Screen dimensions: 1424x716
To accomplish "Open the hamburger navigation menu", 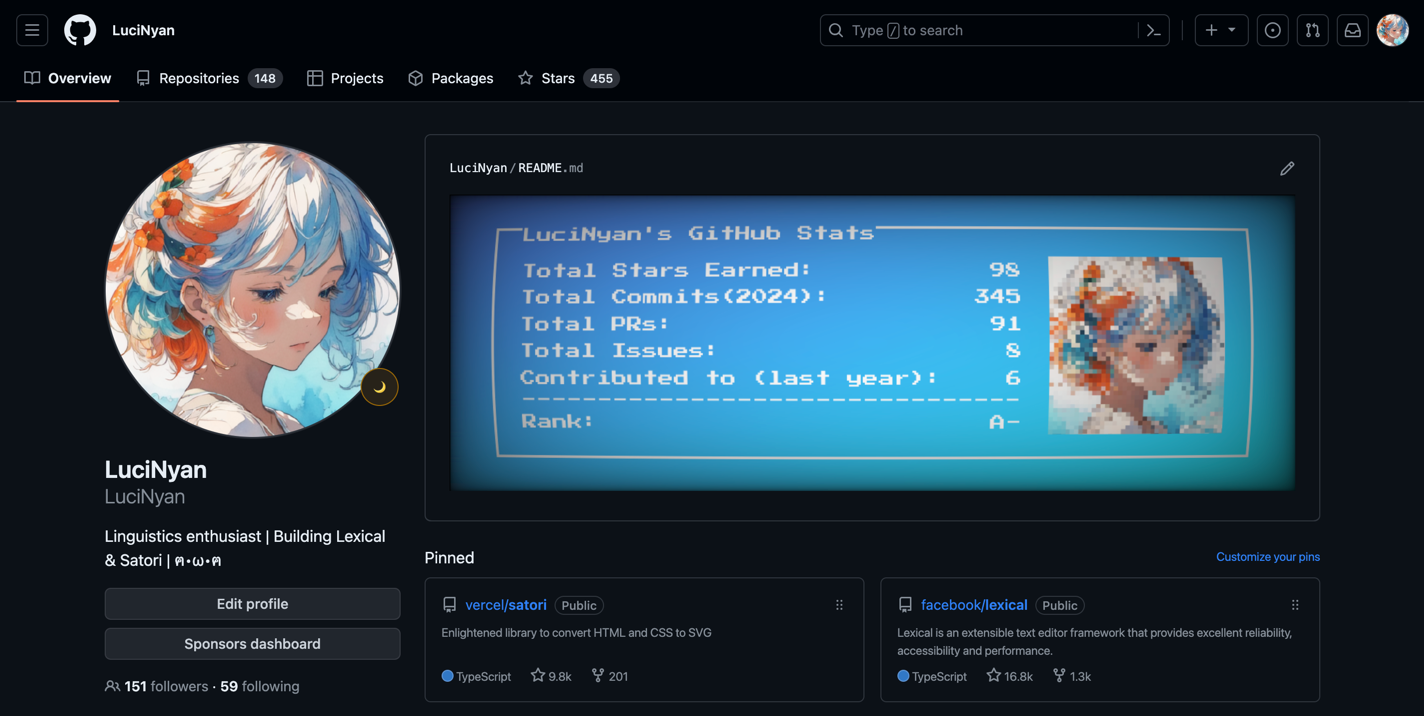I will point(32,30).
